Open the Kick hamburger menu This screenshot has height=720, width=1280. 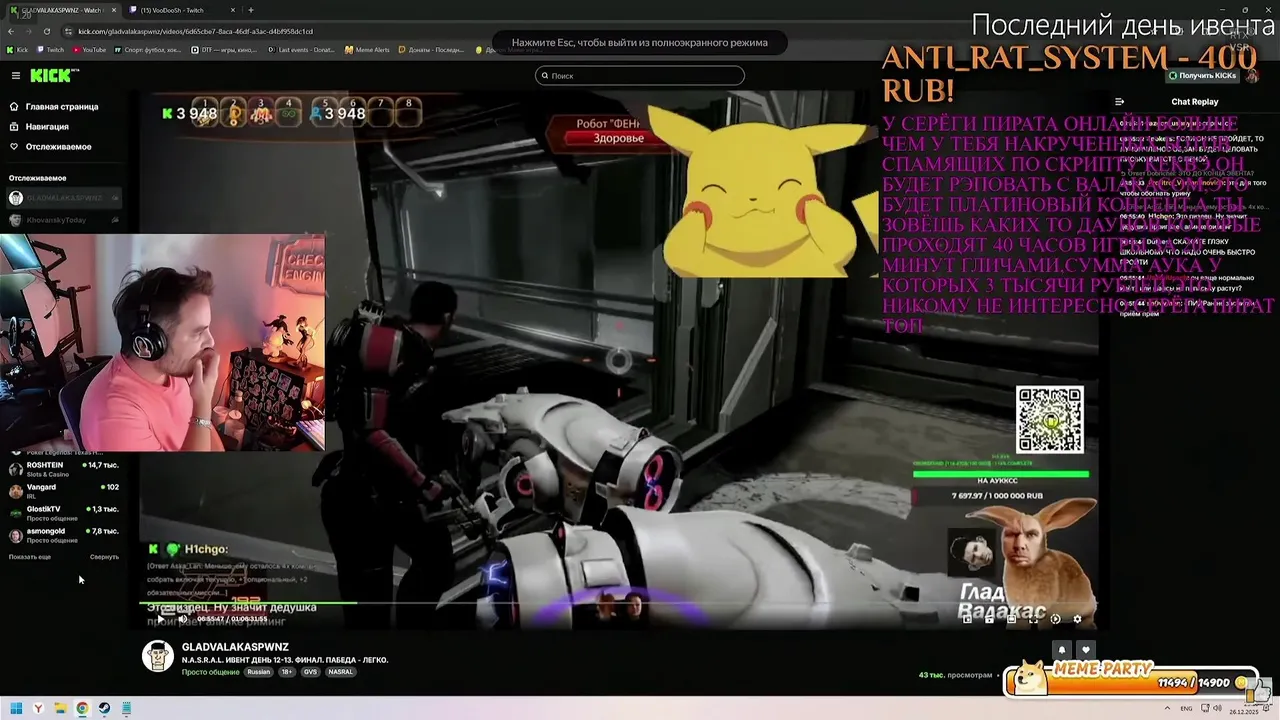[15, 76]
